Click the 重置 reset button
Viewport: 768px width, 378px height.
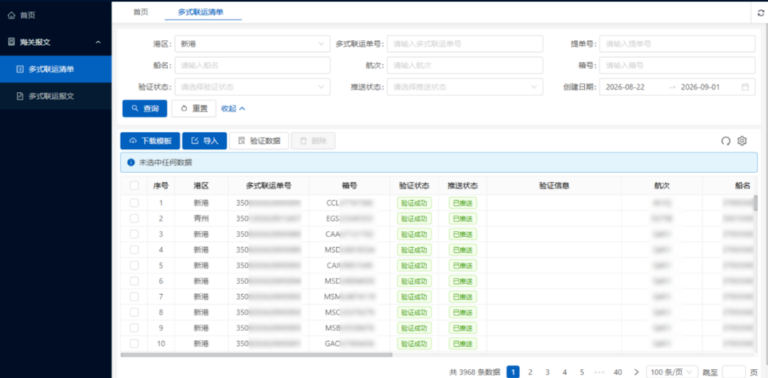point(194,109)
